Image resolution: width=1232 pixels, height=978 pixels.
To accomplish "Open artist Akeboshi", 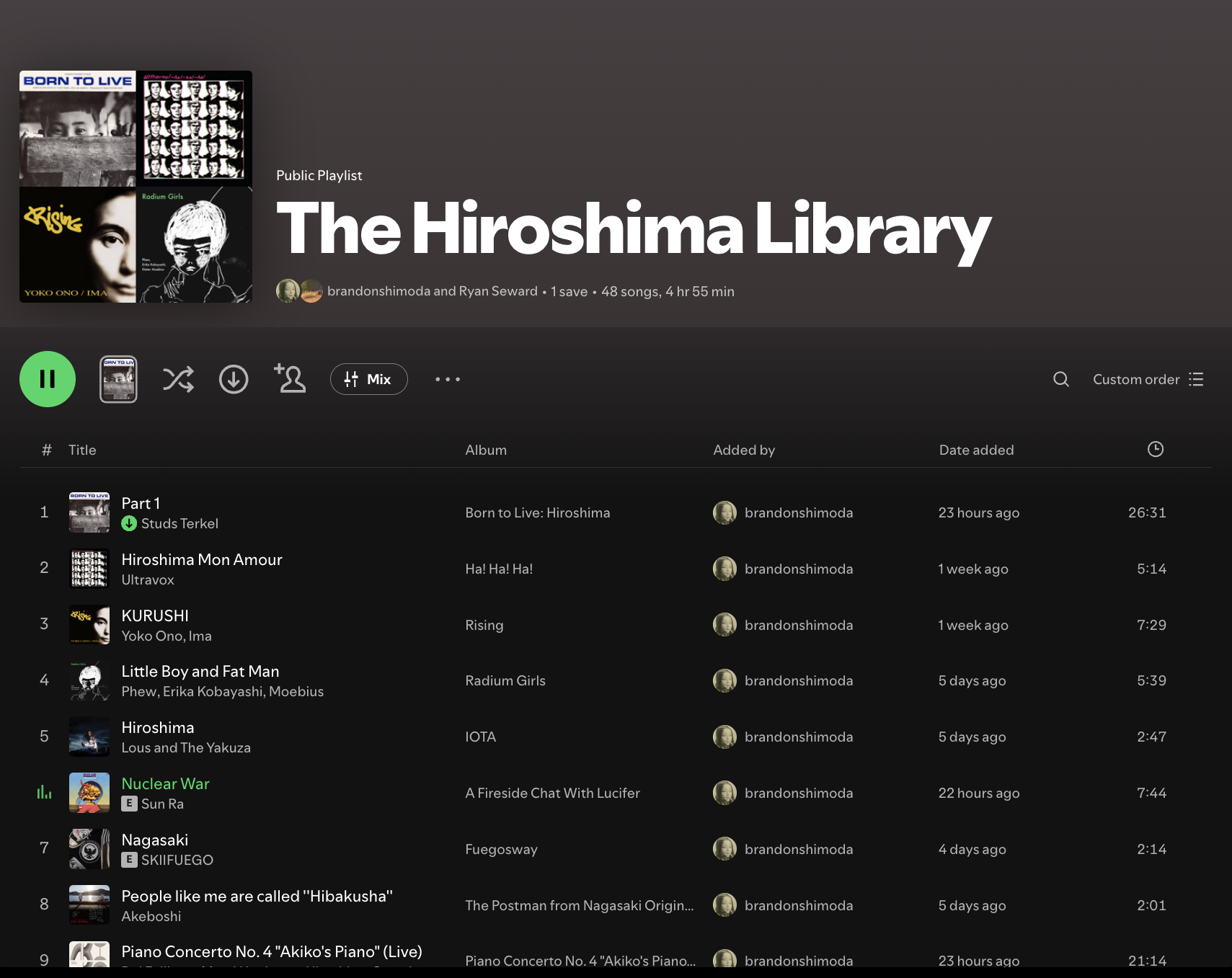I will click(151, 916).
